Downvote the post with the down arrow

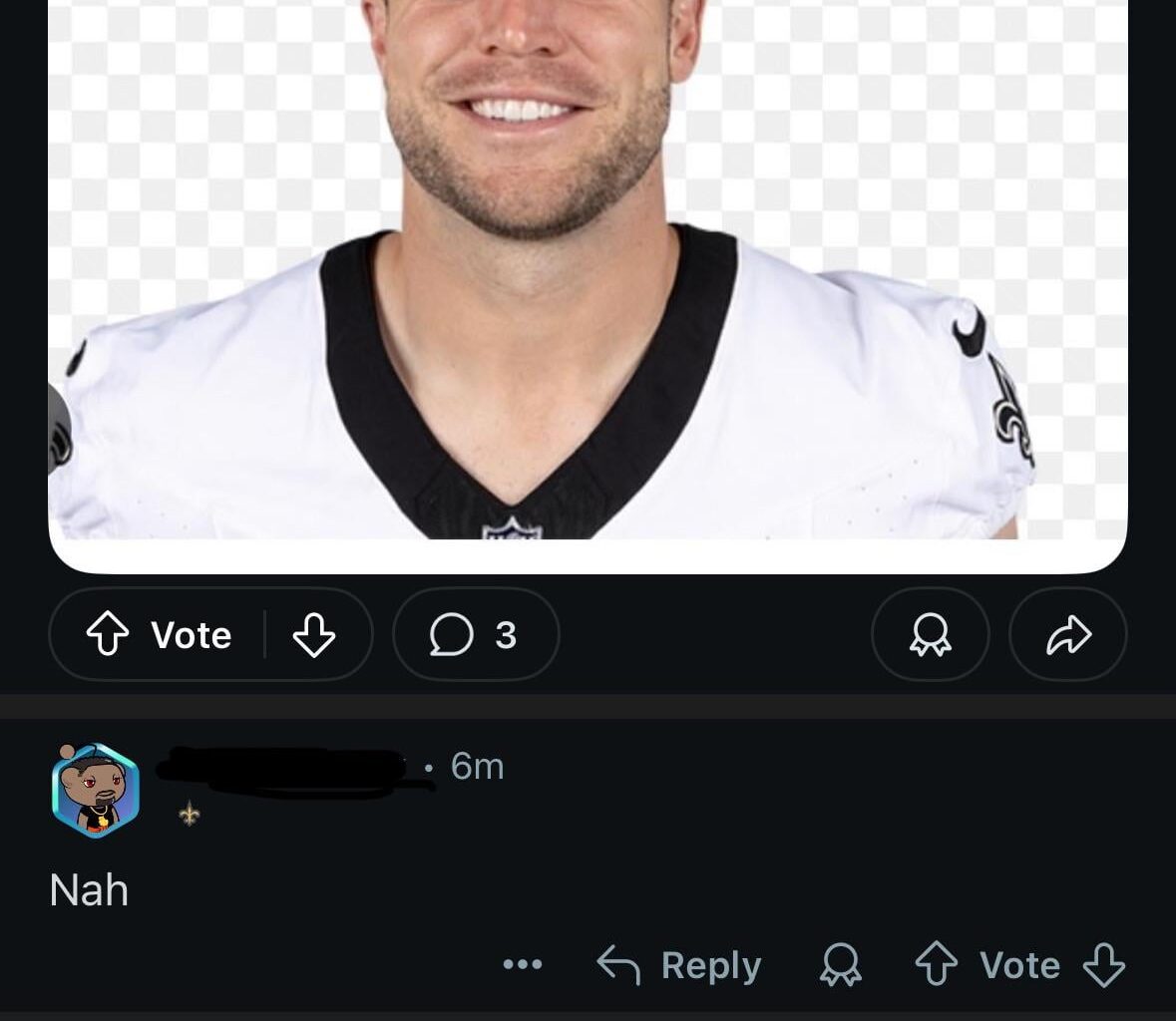click(x=315, y=634)
